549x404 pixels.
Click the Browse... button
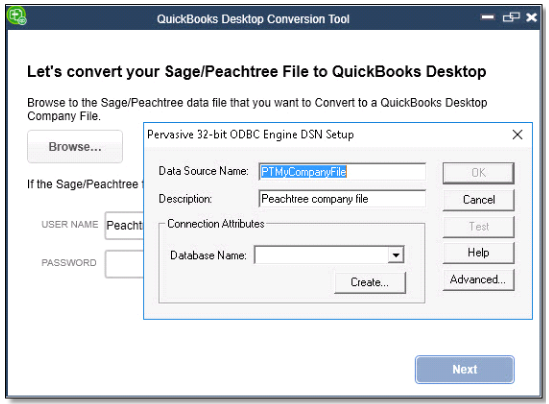[x=75, y=147]
